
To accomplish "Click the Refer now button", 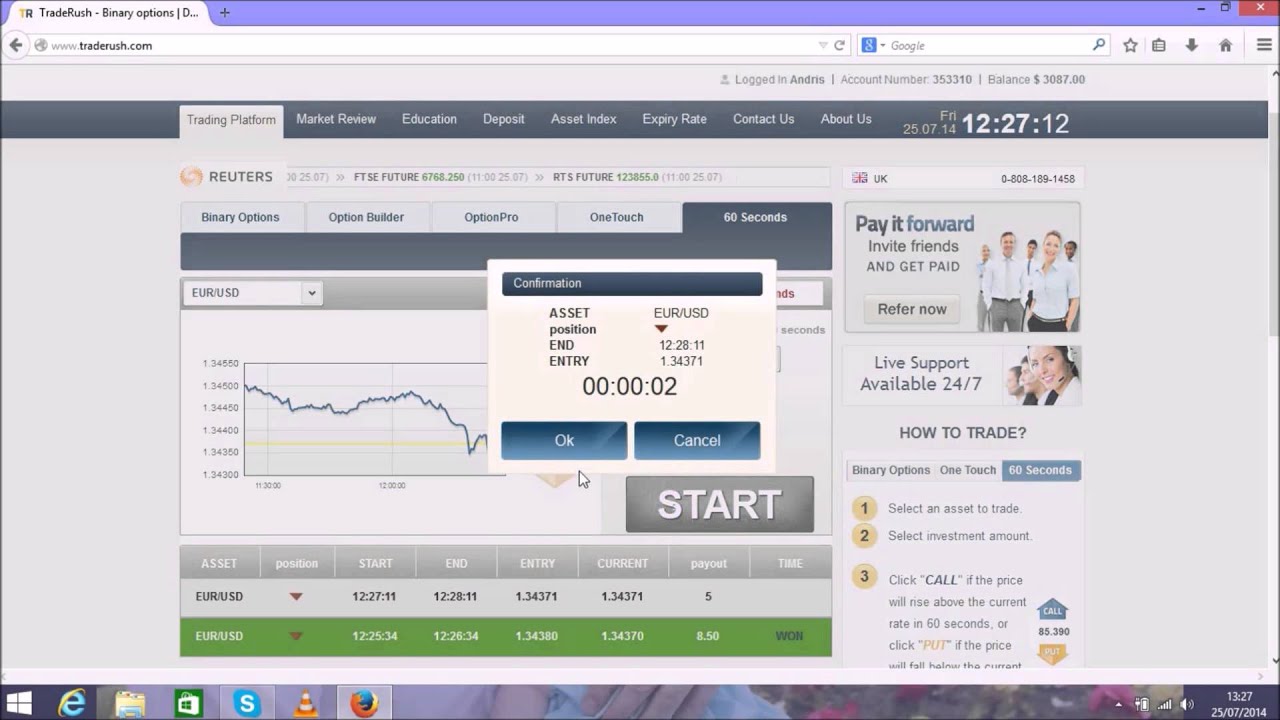I will 912,309.
